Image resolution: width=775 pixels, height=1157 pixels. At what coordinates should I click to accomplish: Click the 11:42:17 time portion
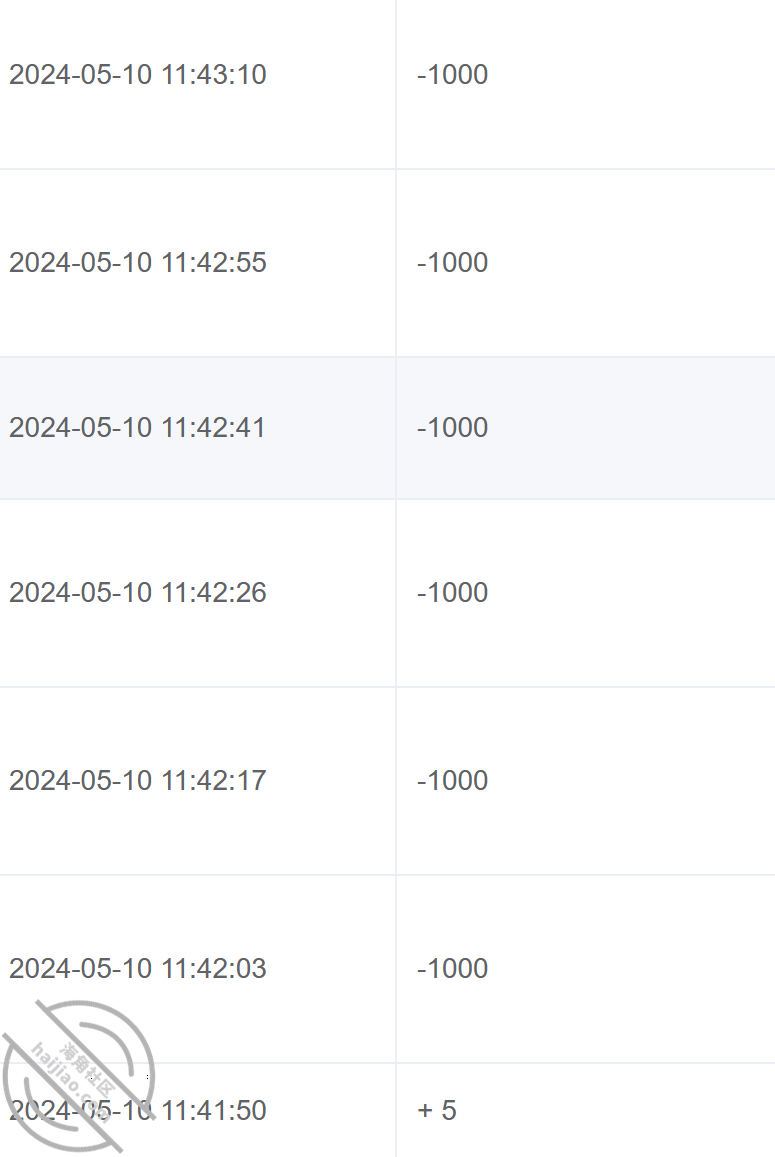(x=213, y=781)
